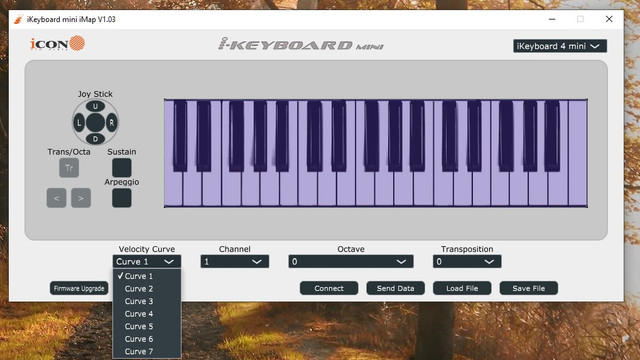Click the iCON logo

tap(58, 43)
